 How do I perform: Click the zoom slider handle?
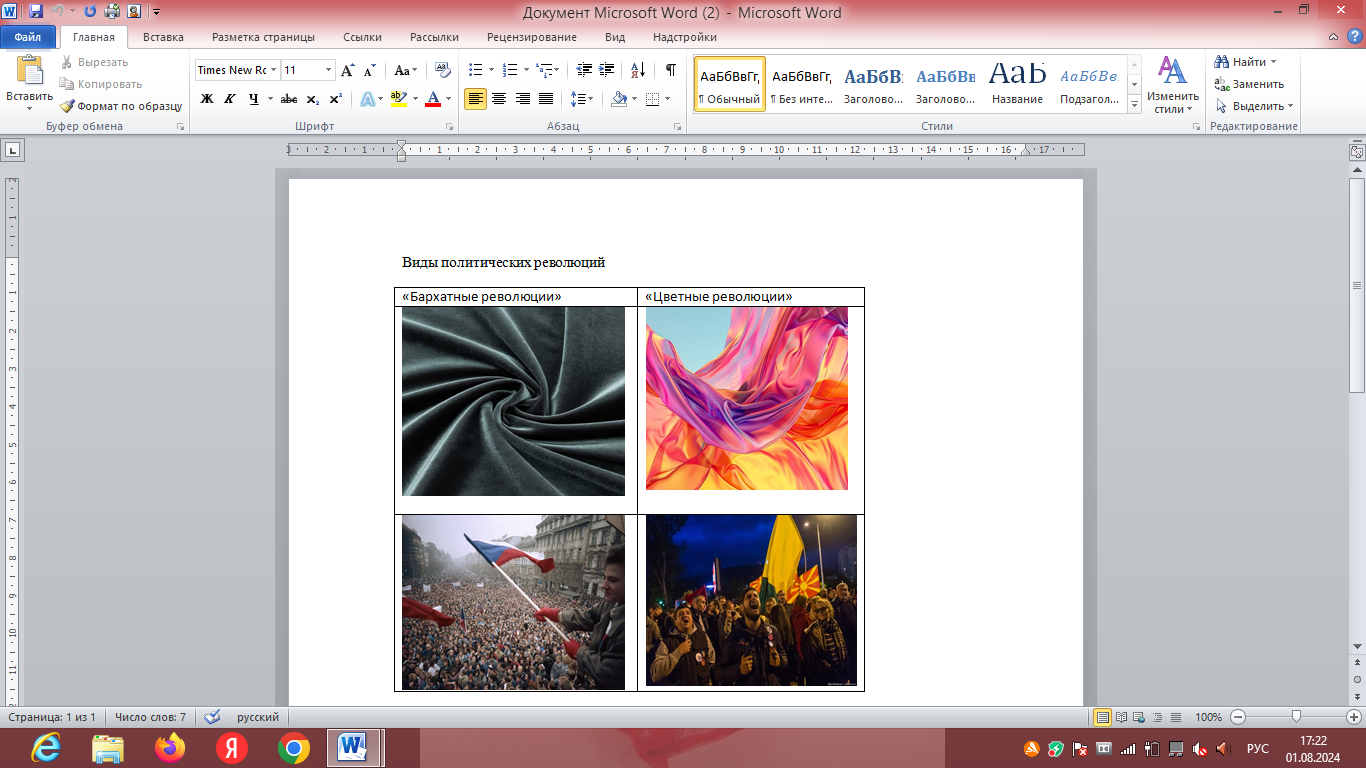tap(1296, 717)
